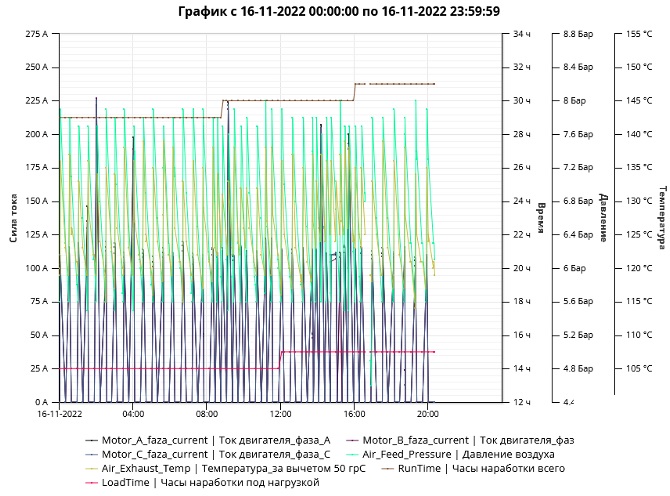
Task: Click the 75 A axis label
Action: [x=38, y=302]
